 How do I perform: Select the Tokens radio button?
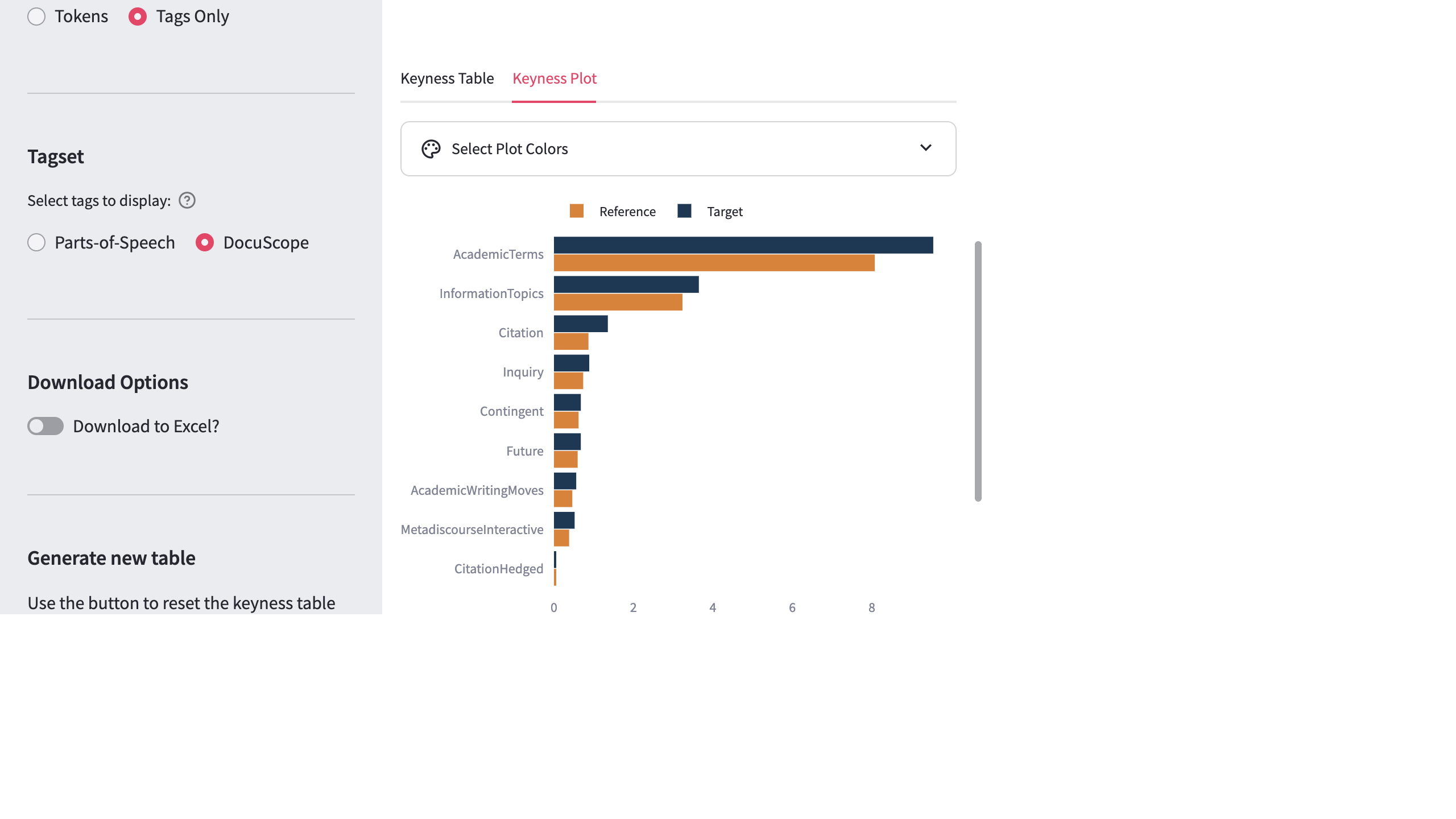point(36,16)
